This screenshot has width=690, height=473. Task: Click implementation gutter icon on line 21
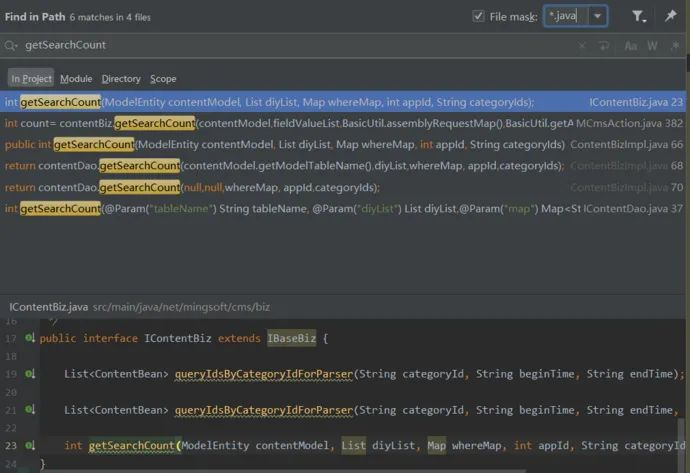point(29,410)
